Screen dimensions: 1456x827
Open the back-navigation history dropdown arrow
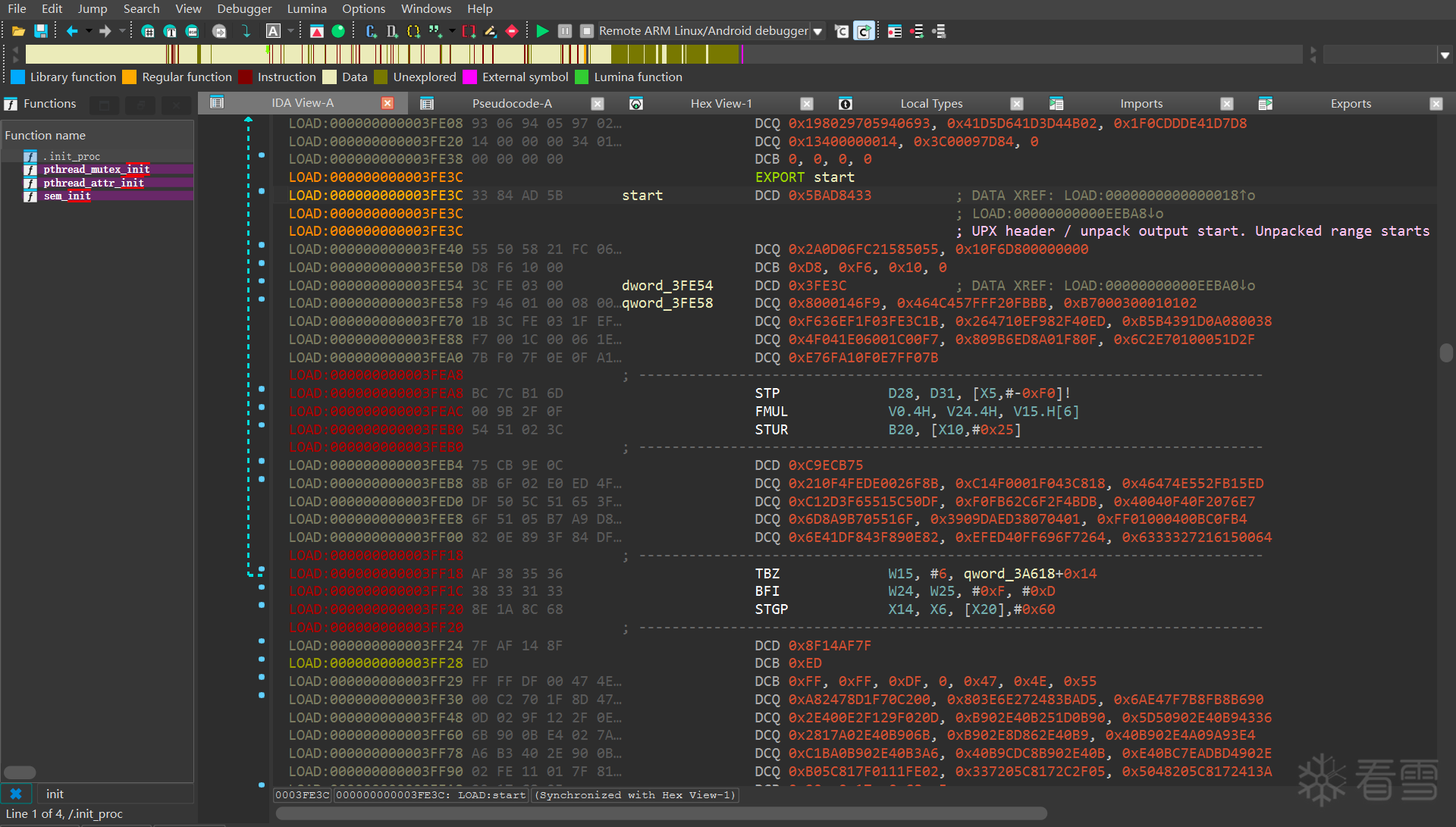(88, 31)
